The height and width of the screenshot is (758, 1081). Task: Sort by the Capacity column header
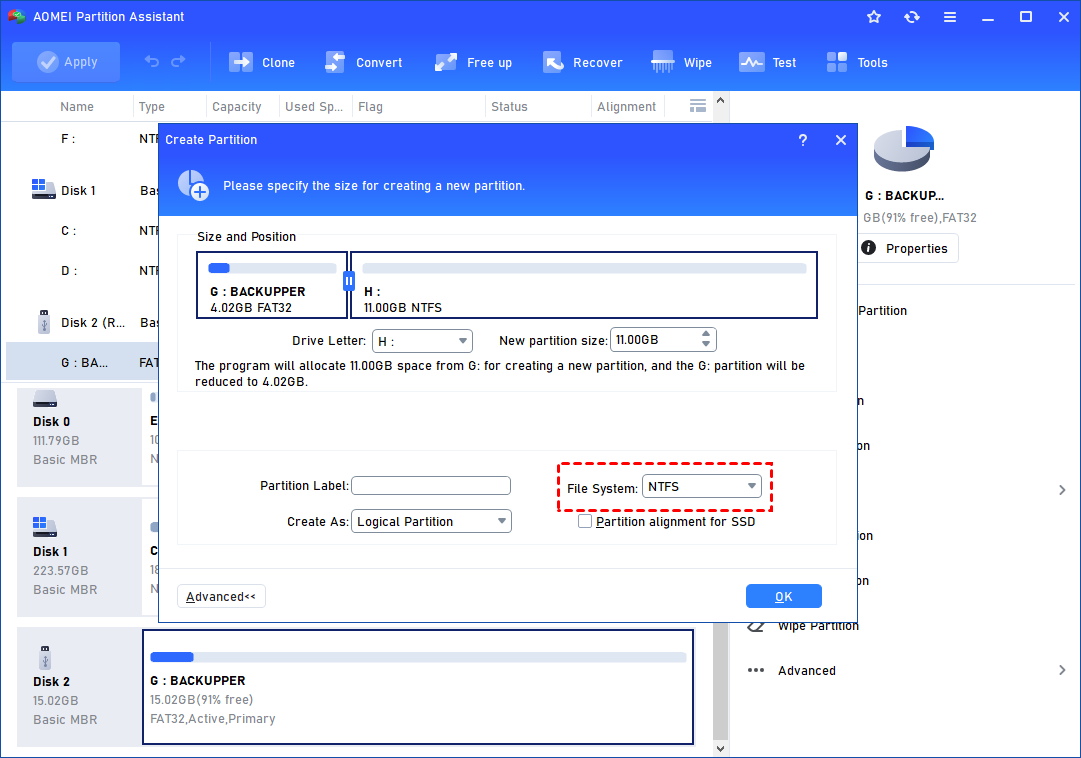click(x=236, y=107)
